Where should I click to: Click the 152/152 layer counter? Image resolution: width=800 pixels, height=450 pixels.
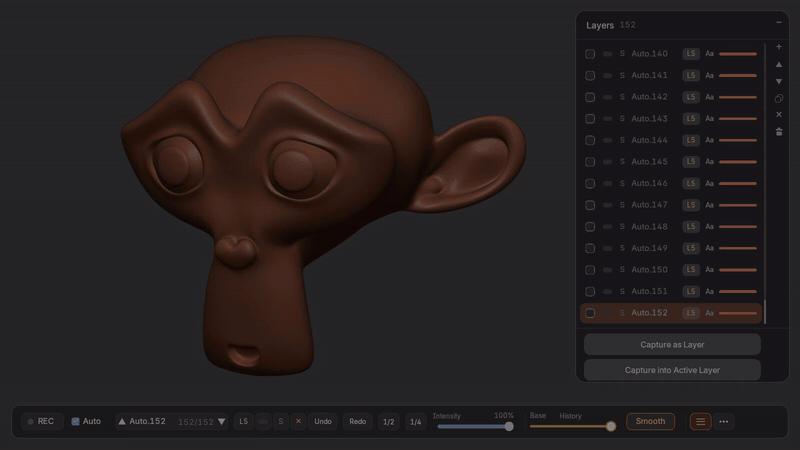[195, 422]
